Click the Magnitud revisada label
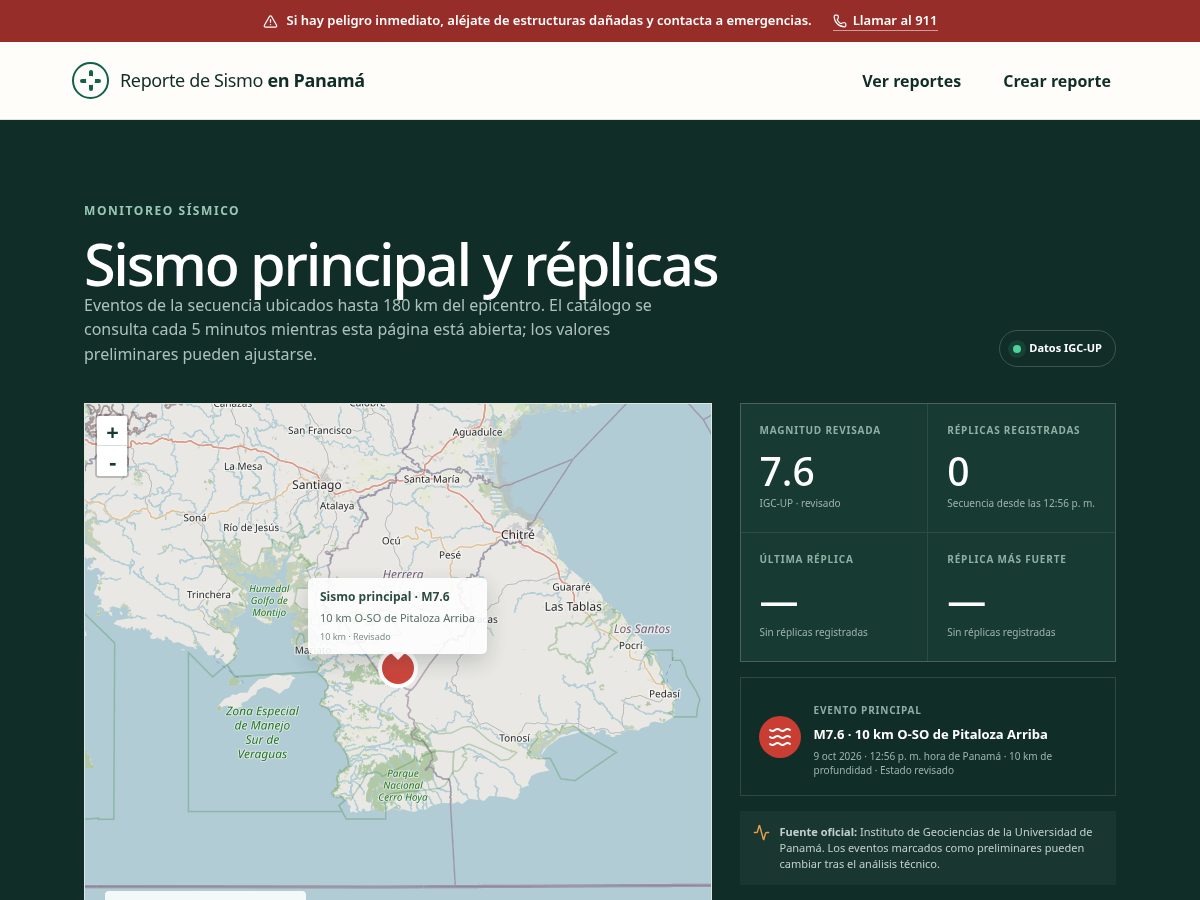1200x900 pixels. tap(820, 430)
